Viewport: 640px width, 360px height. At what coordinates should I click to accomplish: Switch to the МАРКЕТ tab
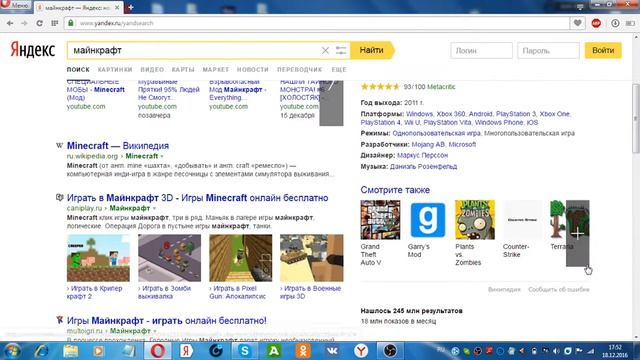(216, 69)
